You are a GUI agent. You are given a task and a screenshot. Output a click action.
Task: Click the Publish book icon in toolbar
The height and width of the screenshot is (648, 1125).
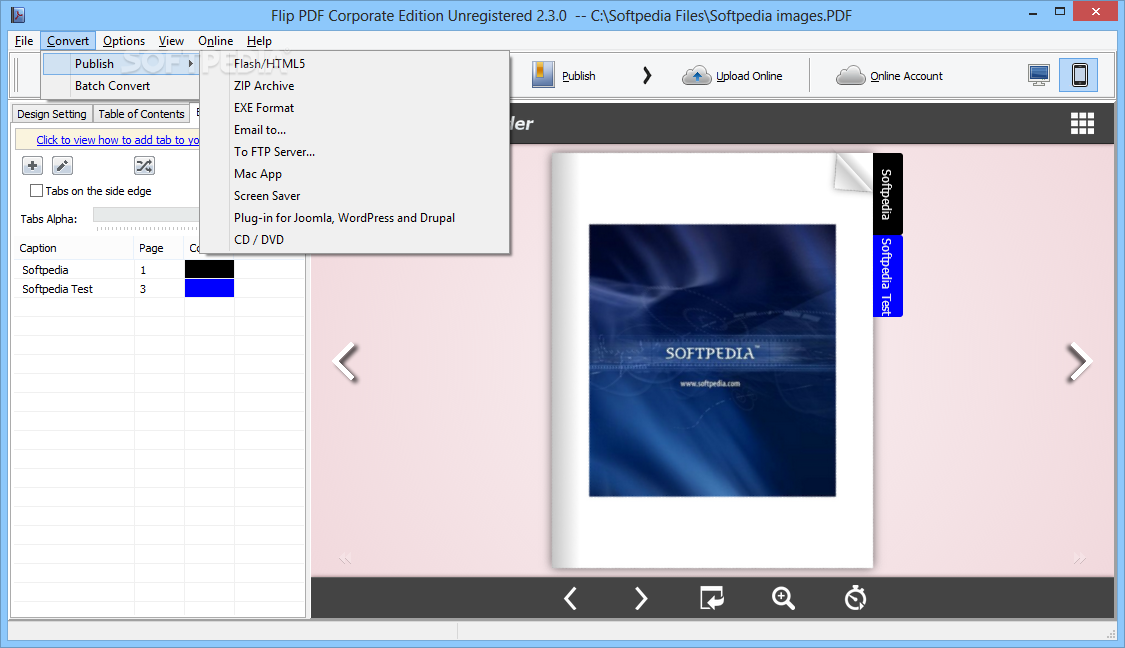[543, 75]
